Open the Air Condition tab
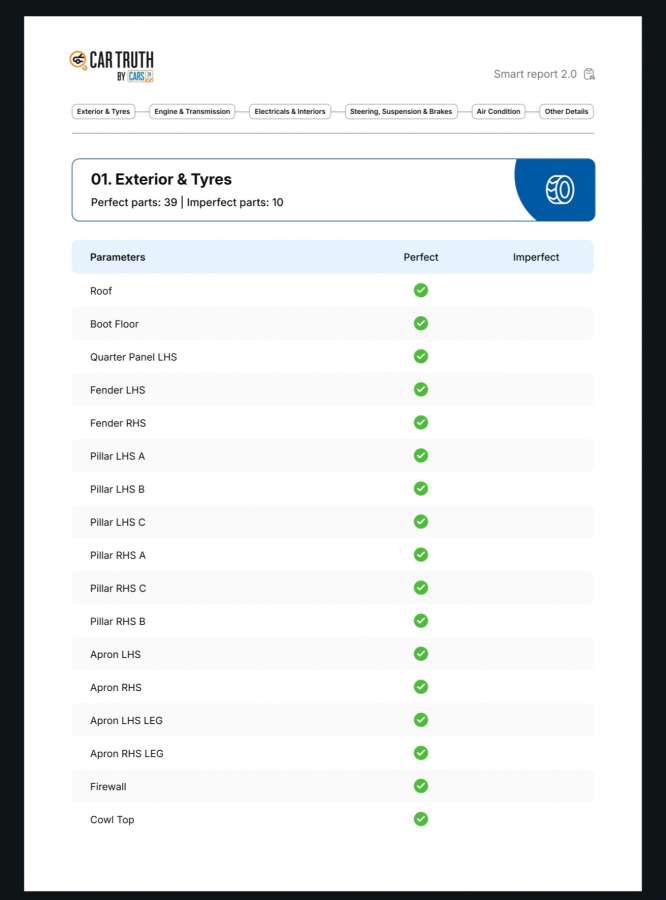 pyautogui.click(x=498, y=111)
